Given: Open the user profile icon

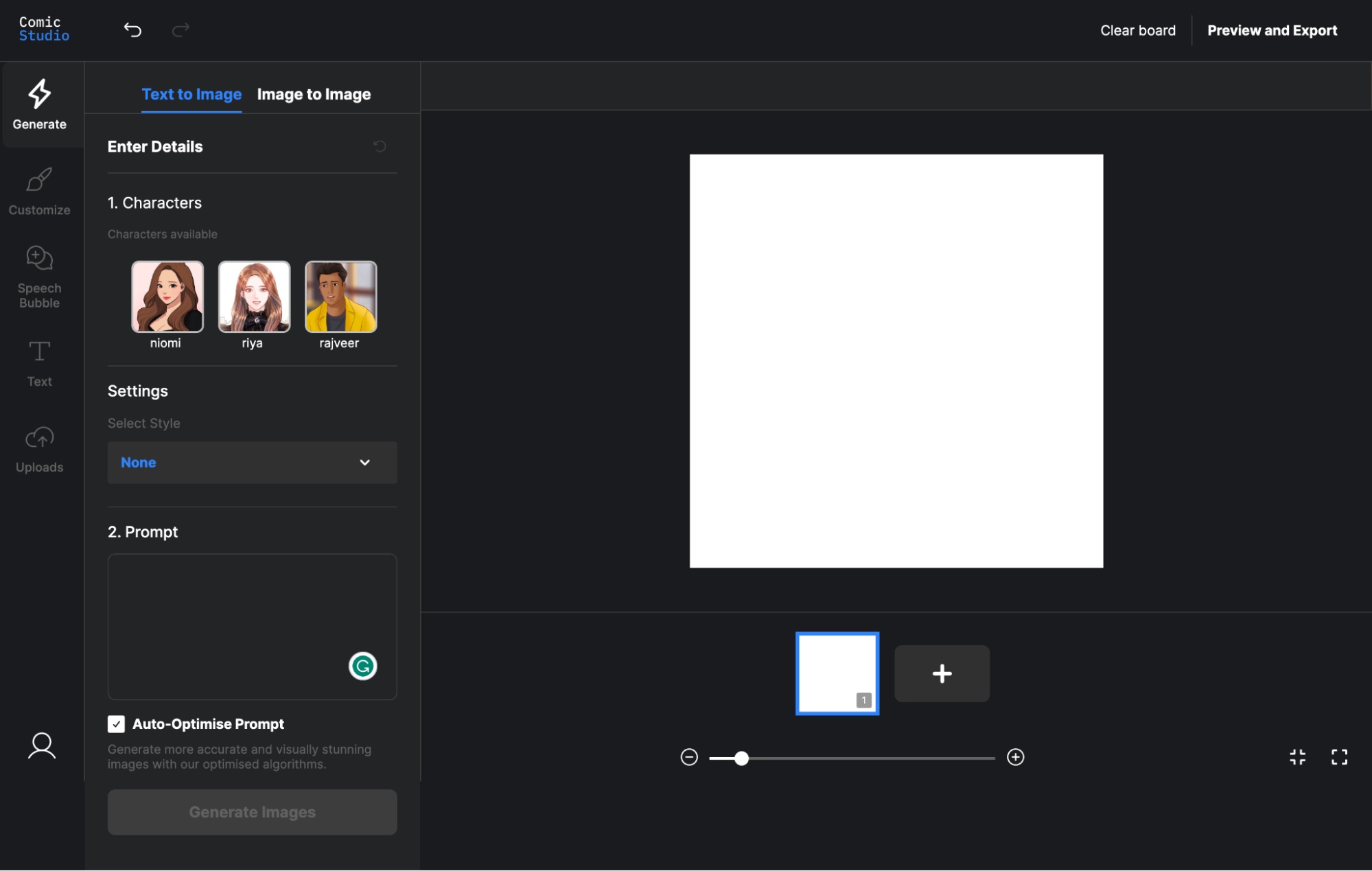Looking at the screenshot, I should 41,745.
